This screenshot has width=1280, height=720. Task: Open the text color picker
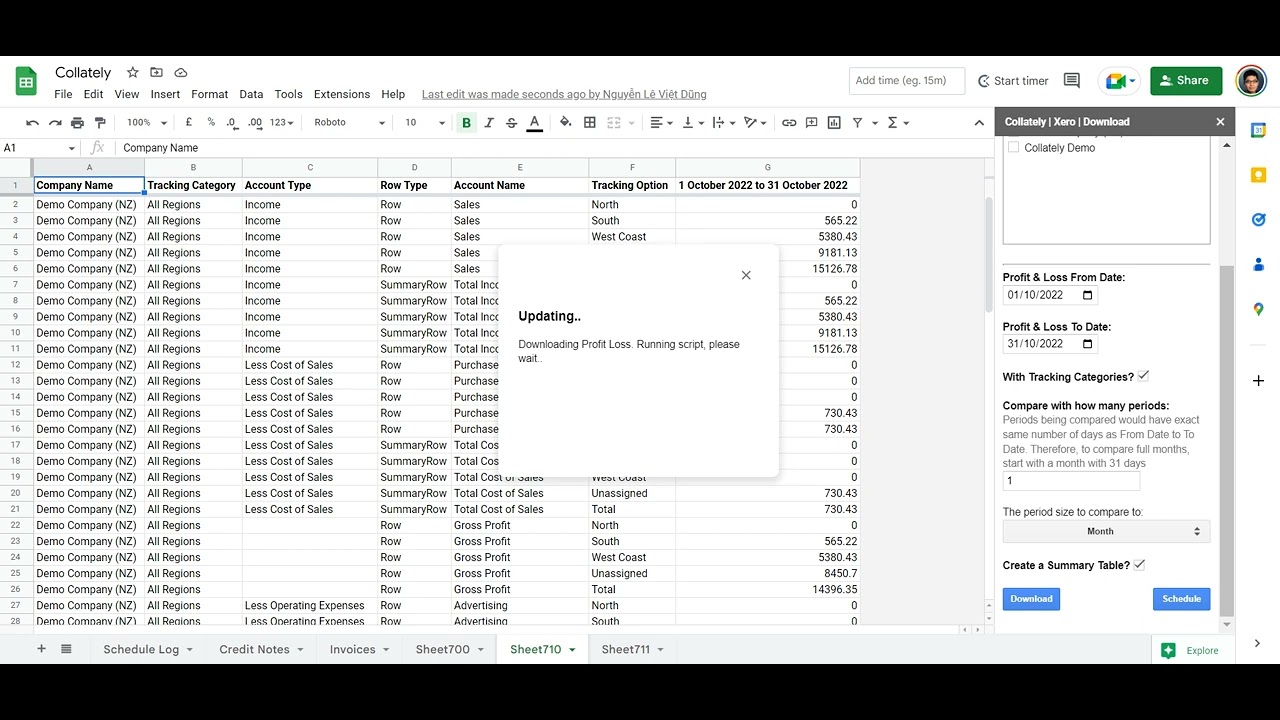(x=535, y=122)
